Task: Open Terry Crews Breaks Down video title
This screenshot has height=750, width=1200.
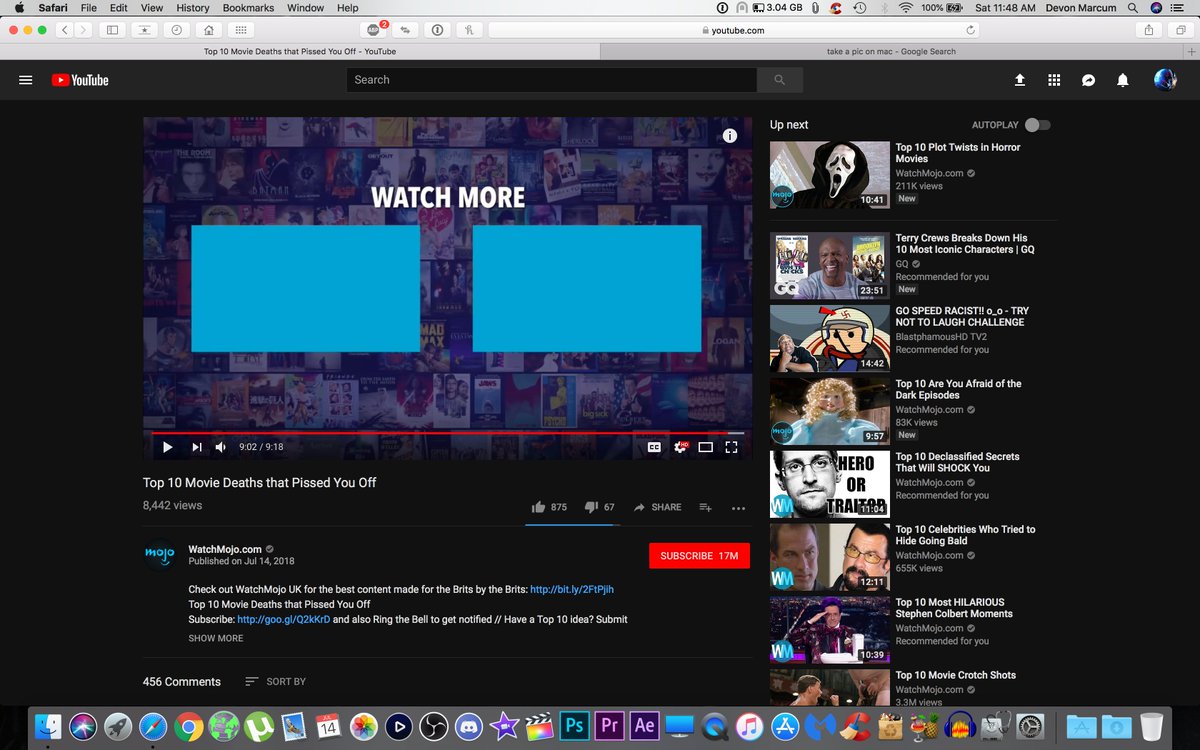Action: (x=964, y=244)
